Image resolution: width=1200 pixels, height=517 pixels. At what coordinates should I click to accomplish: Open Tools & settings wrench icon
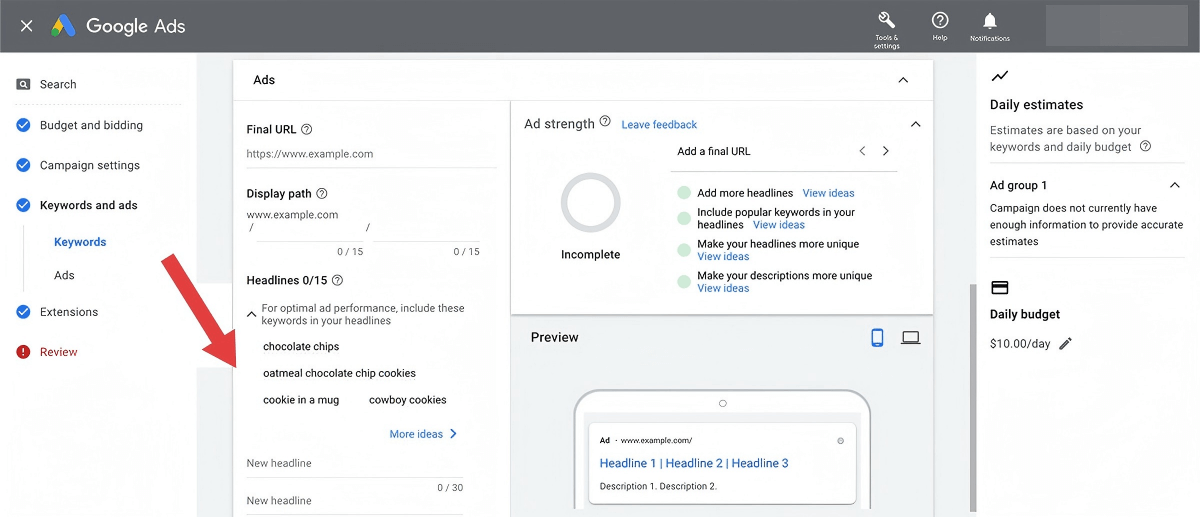click(x=886, y=22)
